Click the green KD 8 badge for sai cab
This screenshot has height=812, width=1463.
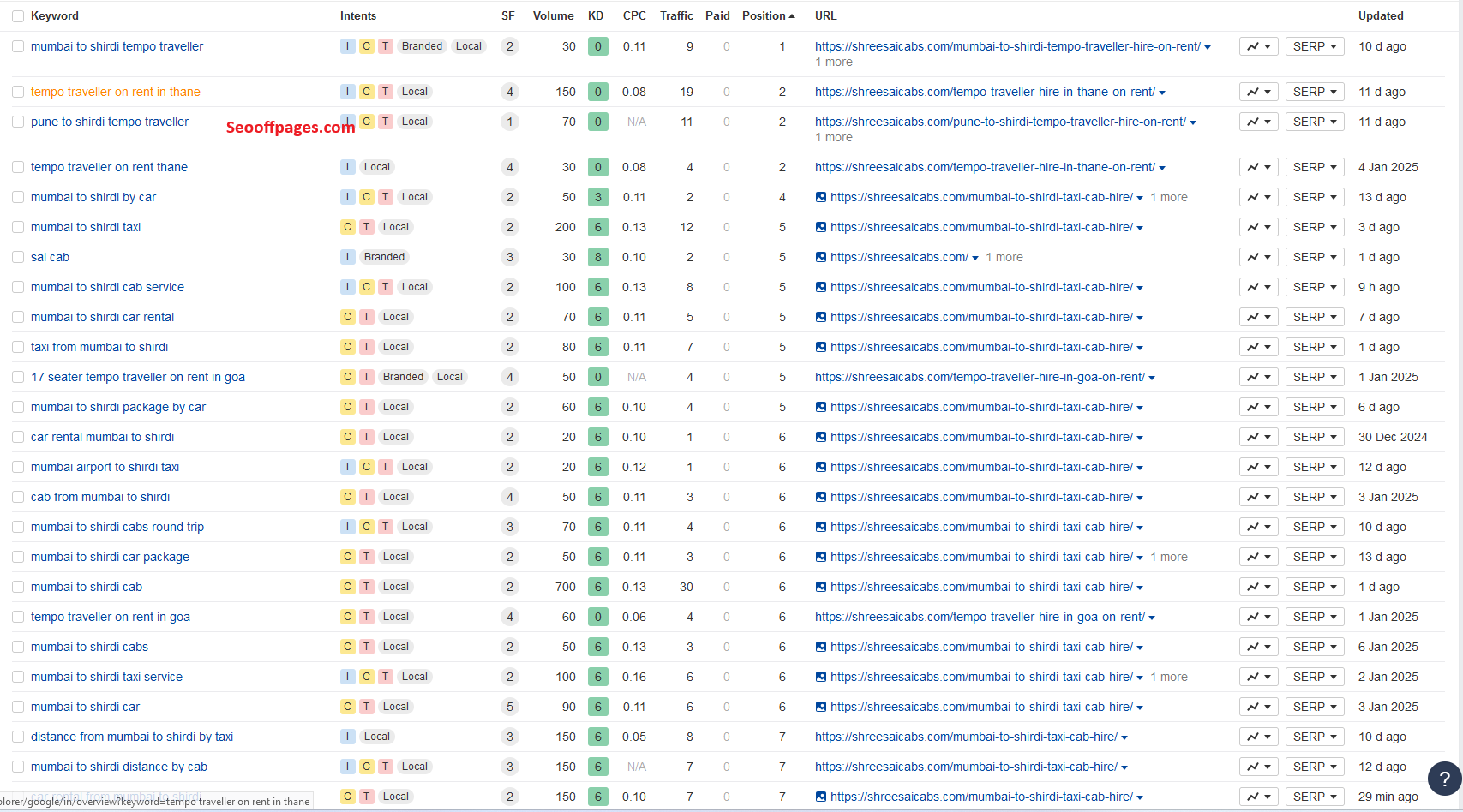[x=597, y=257]
